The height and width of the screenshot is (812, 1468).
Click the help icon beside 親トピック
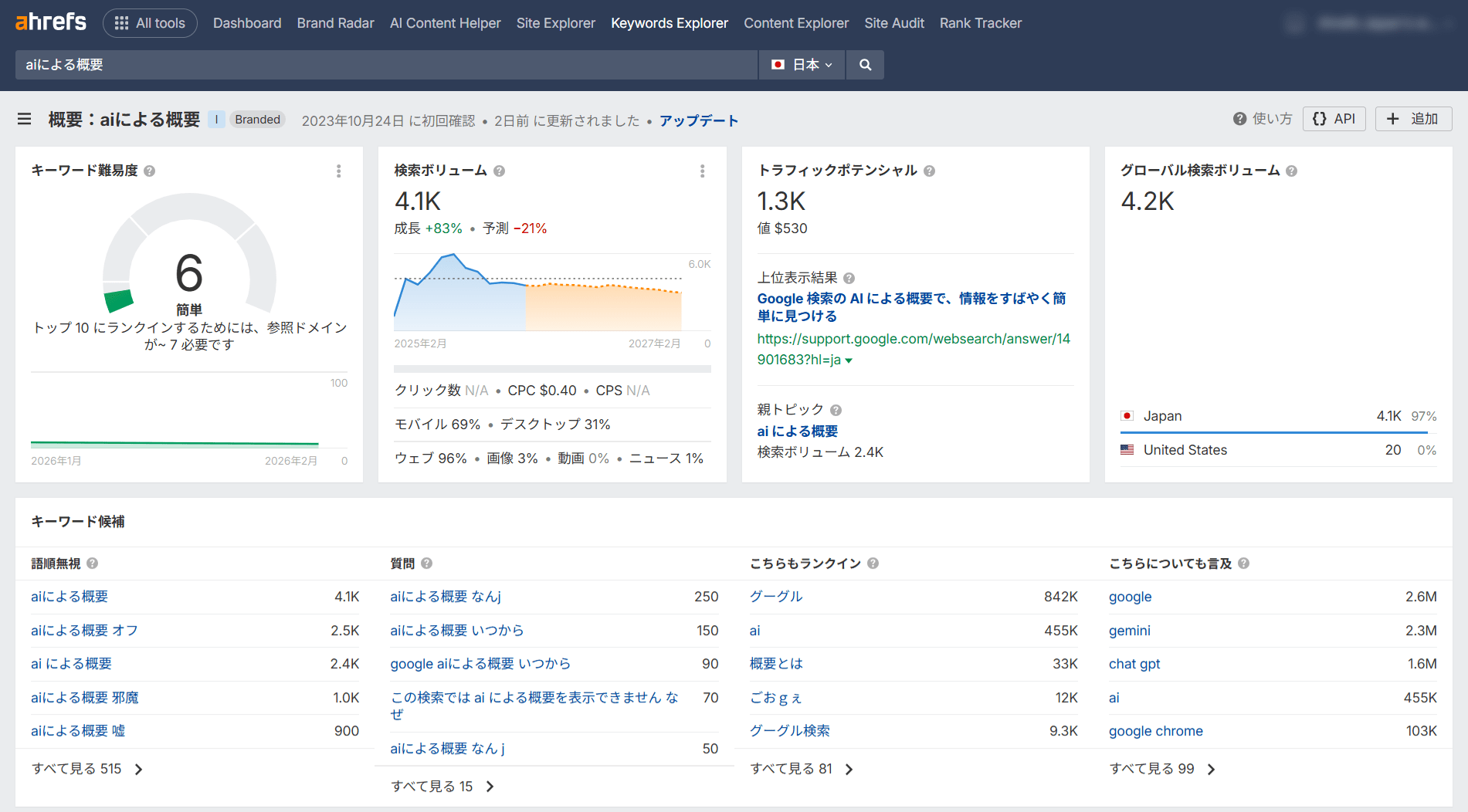click(x=836, y=410)
